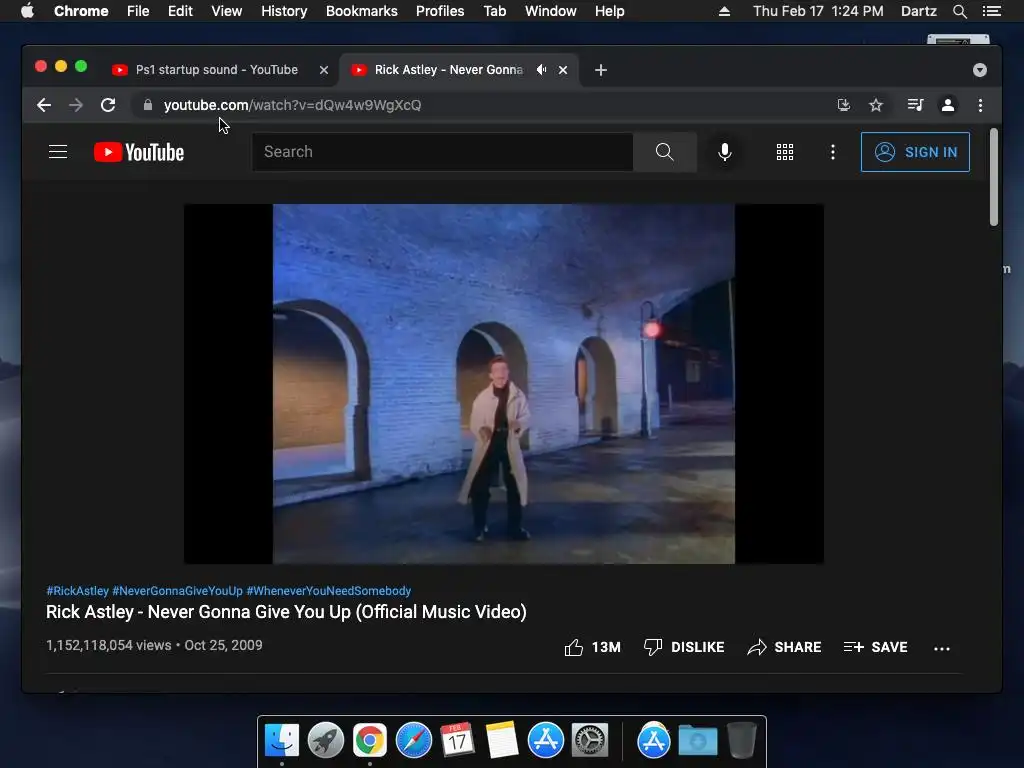Share the video

click(x=784, y=647)
